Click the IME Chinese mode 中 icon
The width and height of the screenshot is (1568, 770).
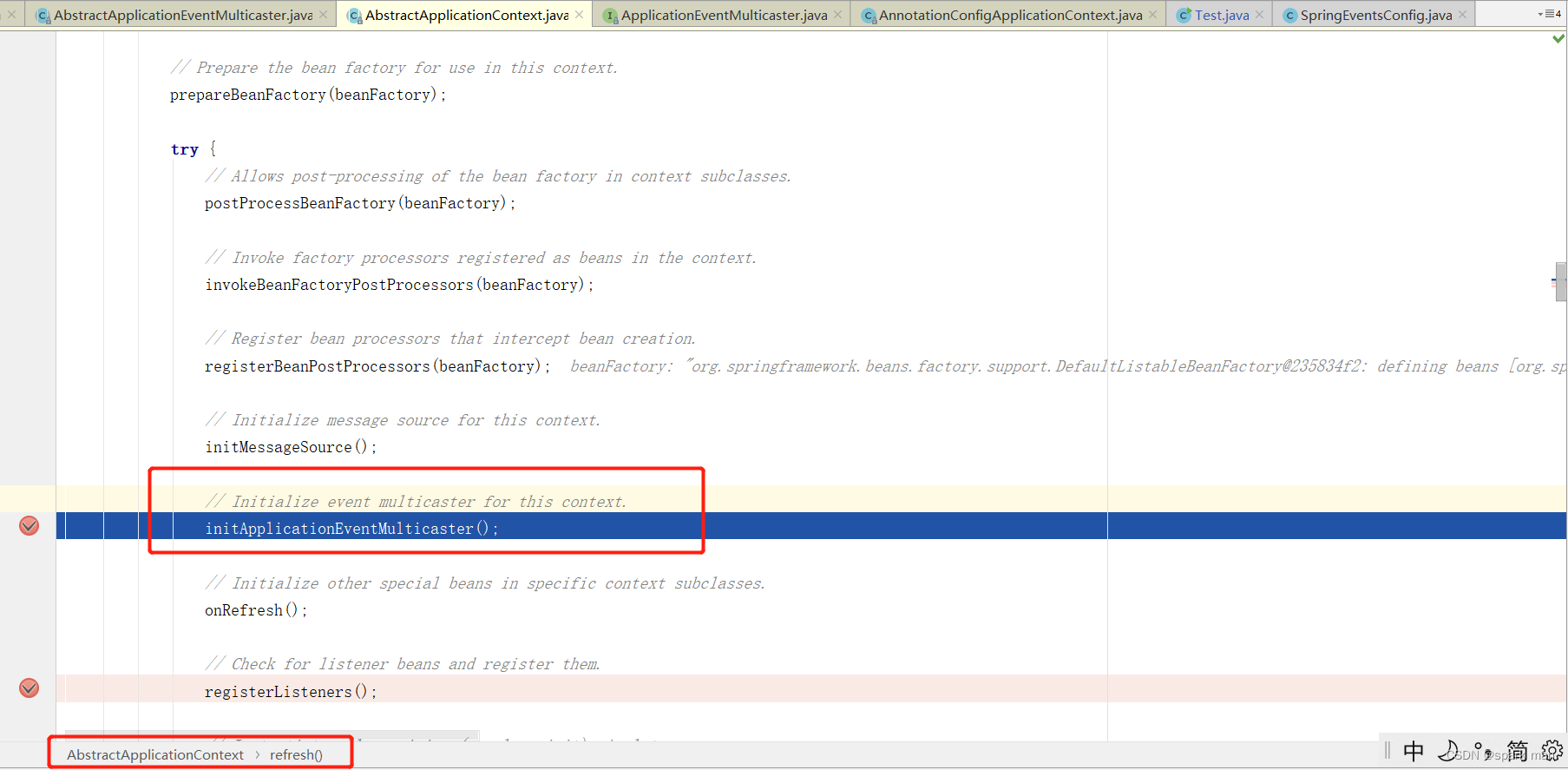[x=1414, y=751]
